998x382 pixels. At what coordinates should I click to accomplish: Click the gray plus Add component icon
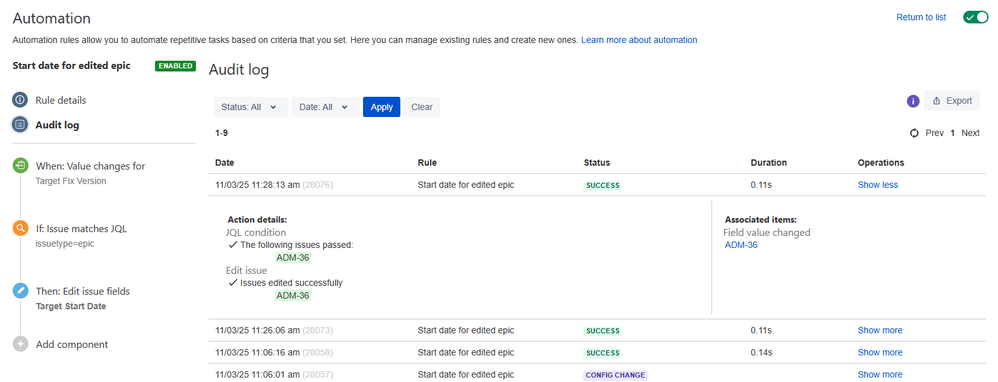20,344
